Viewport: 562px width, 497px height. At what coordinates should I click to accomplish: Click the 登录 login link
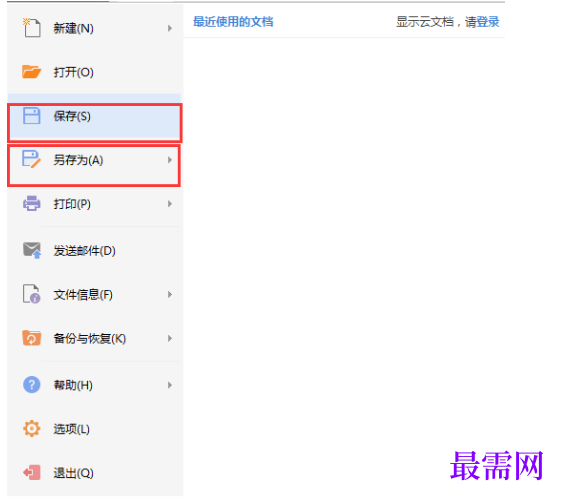(x=488, y=22)
